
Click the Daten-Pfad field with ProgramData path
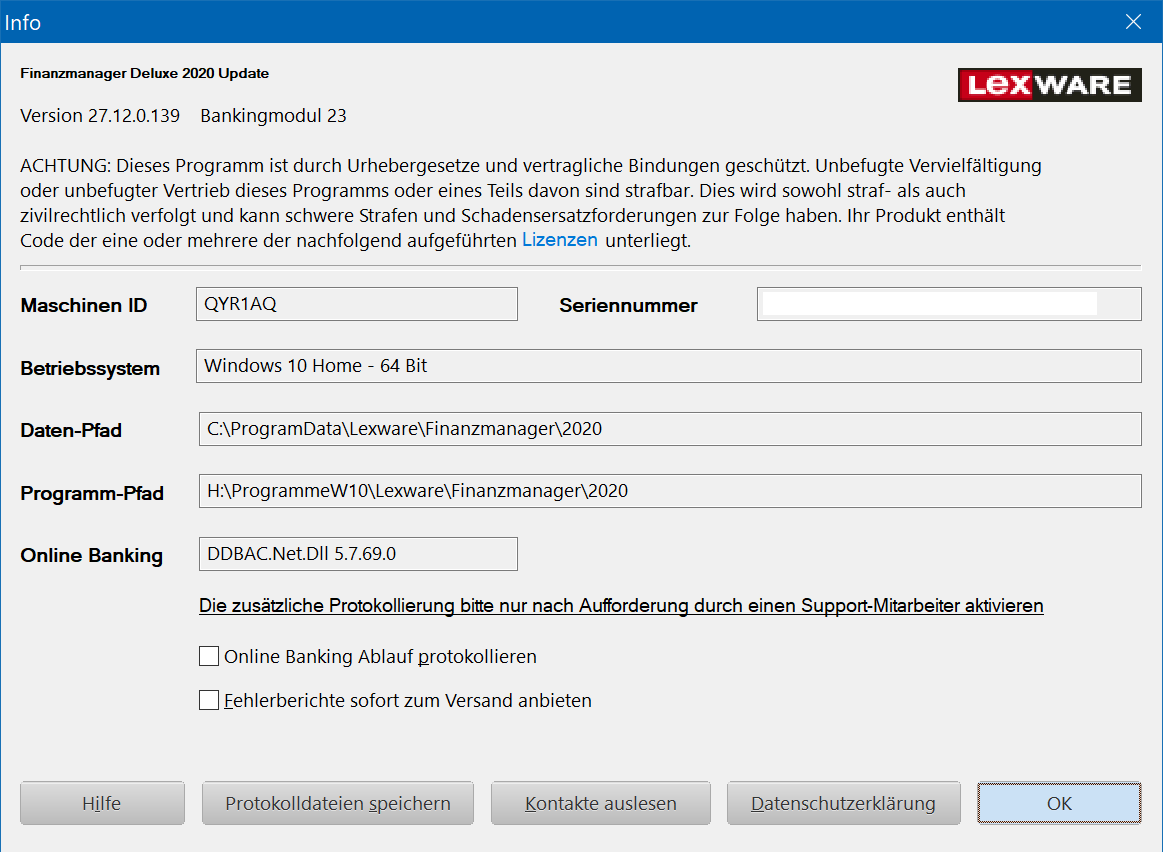[670, 429]
